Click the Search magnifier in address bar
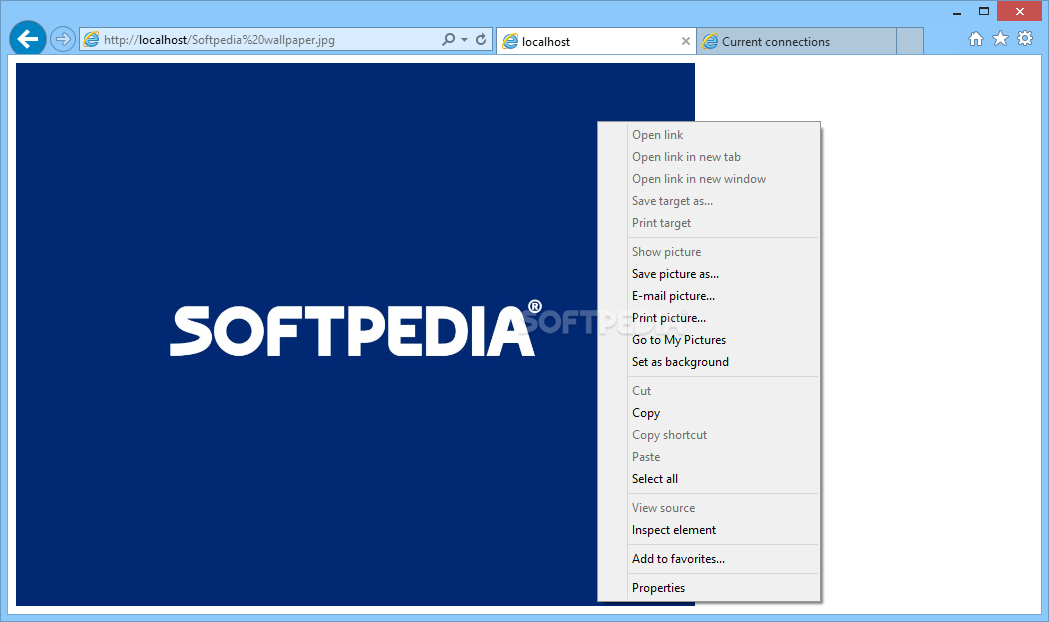 [x=448, y=39]
